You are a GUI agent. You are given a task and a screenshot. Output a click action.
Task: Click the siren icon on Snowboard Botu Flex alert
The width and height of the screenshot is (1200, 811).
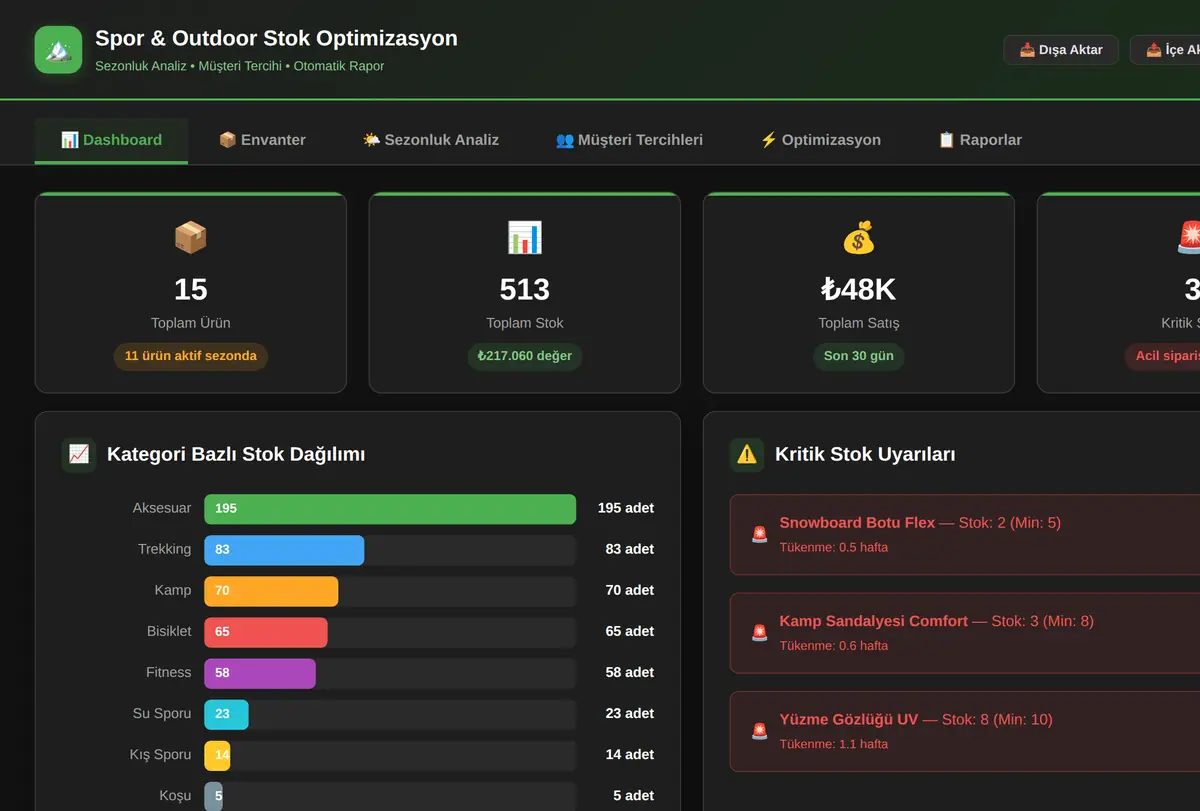point(760,534)
